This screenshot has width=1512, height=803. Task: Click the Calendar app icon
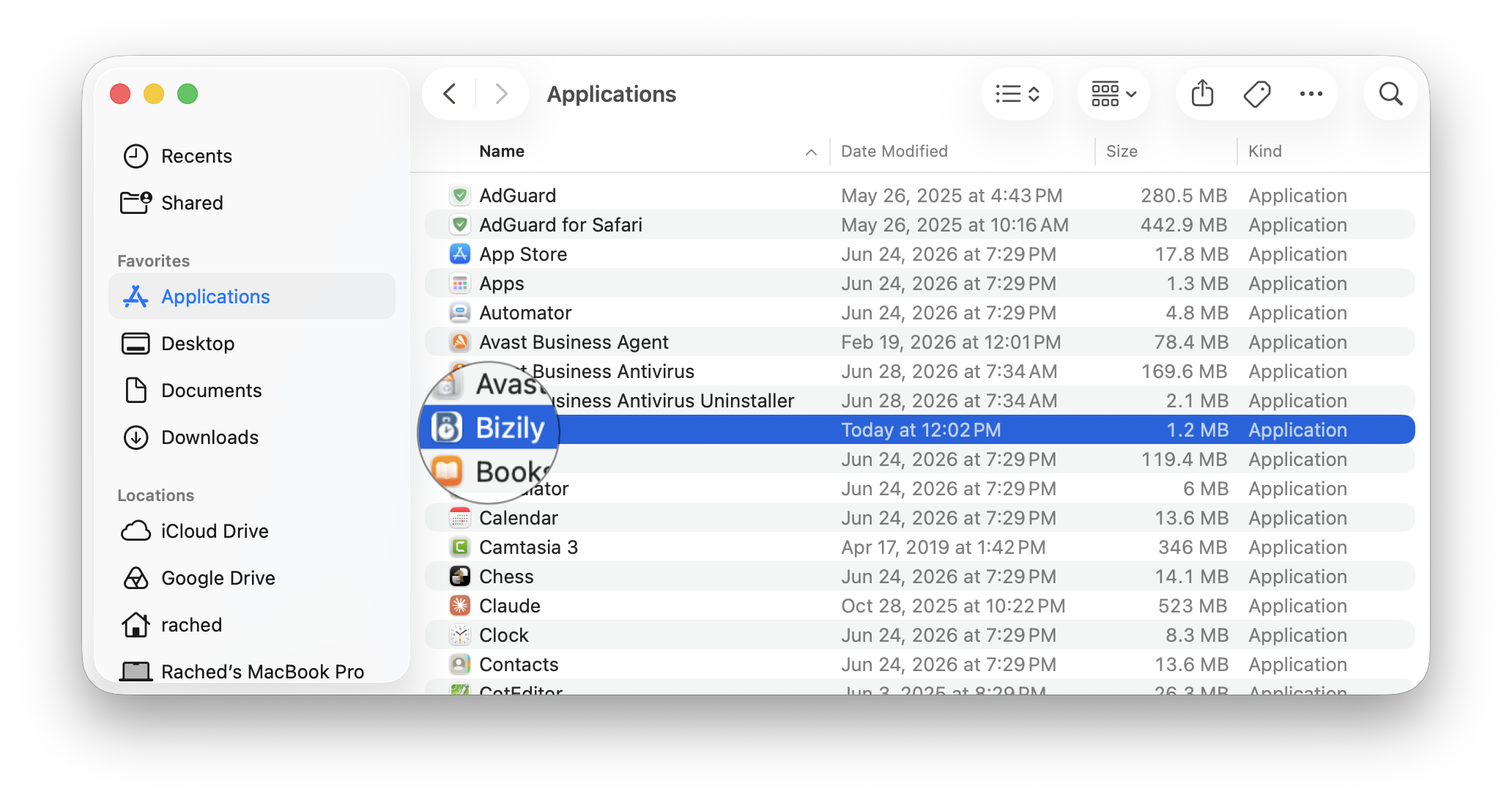coord(459,518)
